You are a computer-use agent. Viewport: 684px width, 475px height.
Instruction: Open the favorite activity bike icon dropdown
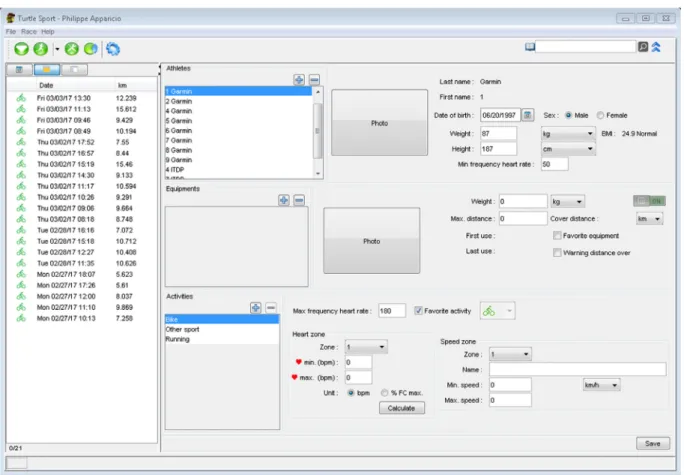[497, 311]
